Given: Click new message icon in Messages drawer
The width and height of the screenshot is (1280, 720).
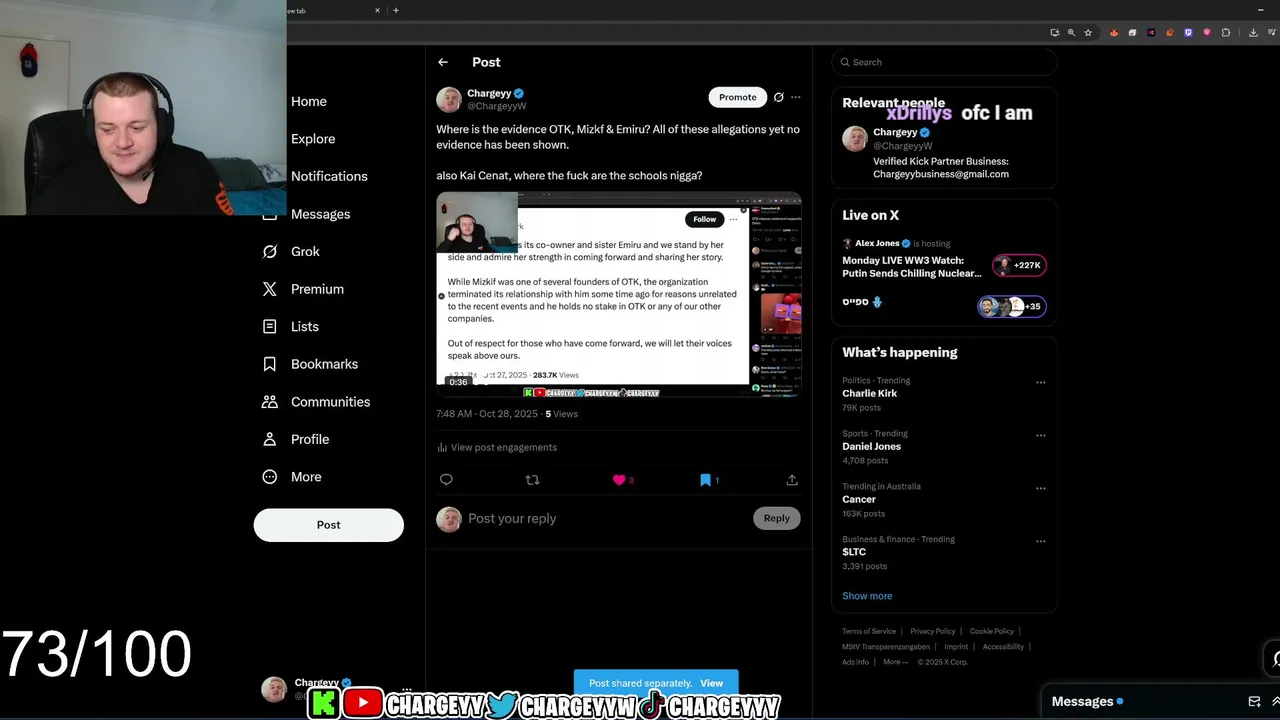Looking at the screenshot, I should coord(1255,702).
